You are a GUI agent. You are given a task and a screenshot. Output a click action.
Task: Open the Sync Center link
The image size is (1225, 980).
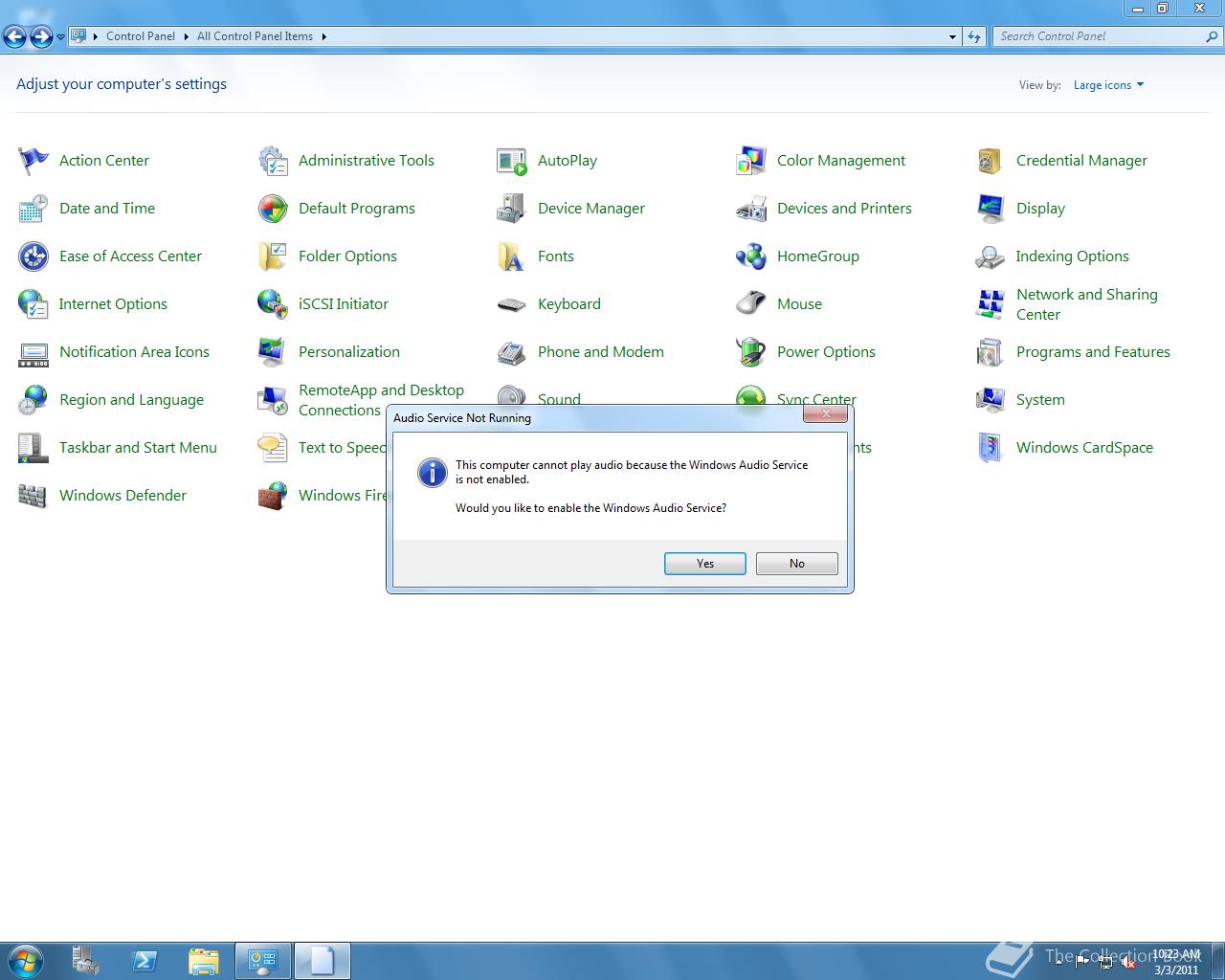point(816,399)
